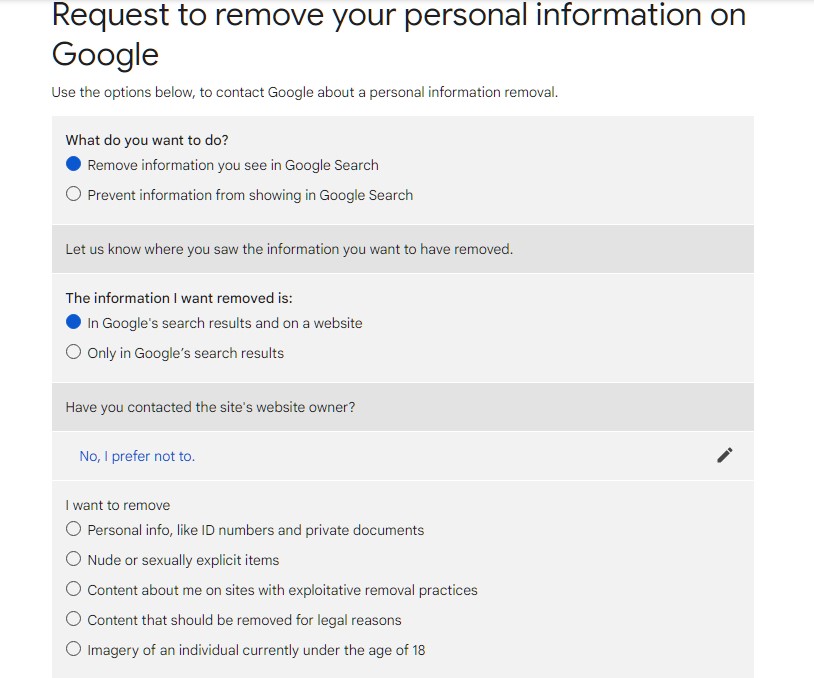The height and width of the screenshot is (678, 814).
Task: Choose 'Prevent information from showing in Google Search'
Action: coord(73,195)
